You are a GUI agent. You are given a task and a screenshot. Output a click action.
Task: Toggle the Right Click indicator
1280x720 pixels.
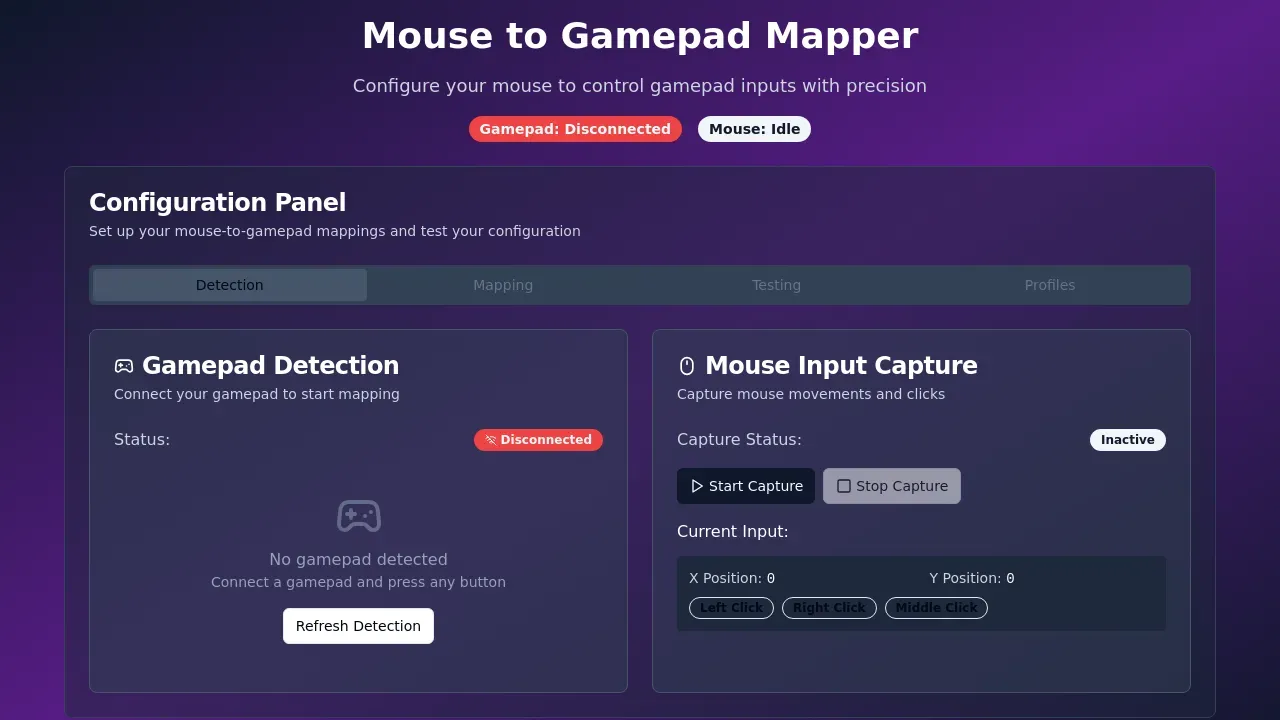[x=829, y=607]
